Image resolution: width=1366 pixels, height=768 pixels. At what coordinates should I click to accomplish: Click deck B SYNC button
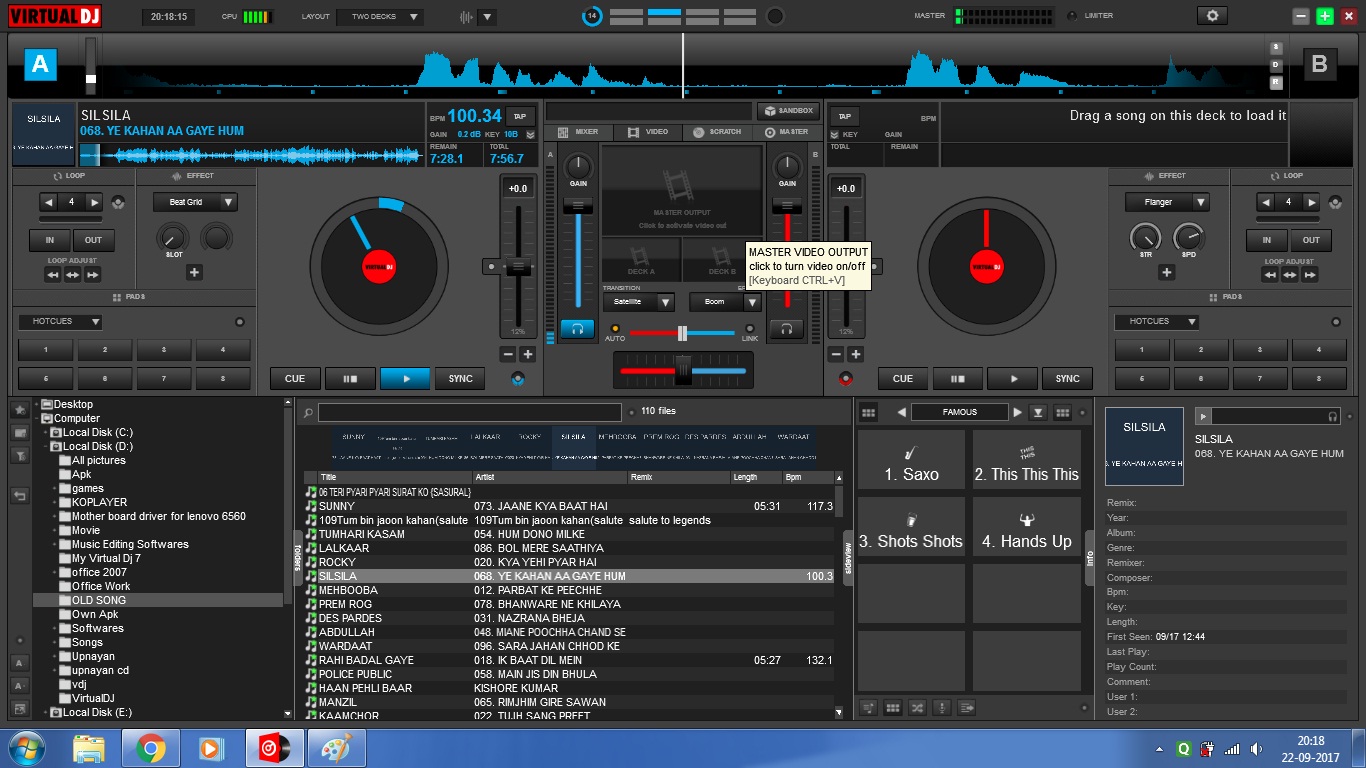pos(1068,379)
